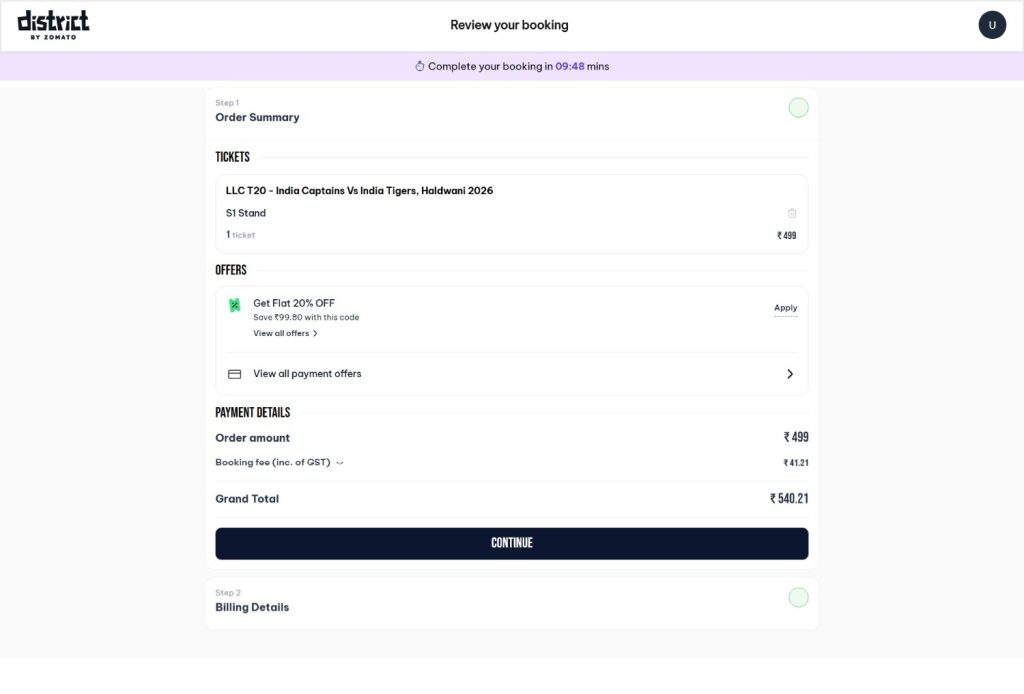1024x694 pixels.
Task: Click the payment card icon next to payment offers
Action: tap(233, 373)
